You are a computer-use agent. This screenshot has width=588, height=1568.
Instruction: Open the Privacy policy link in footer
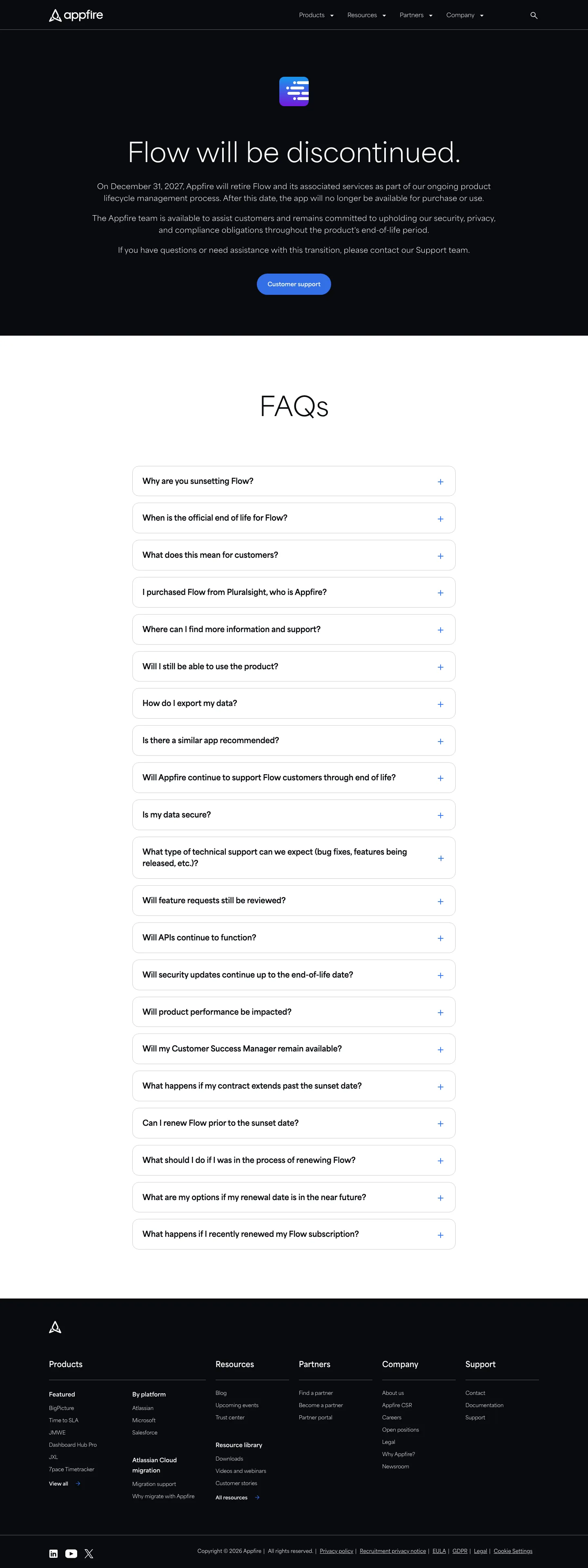336,1551
